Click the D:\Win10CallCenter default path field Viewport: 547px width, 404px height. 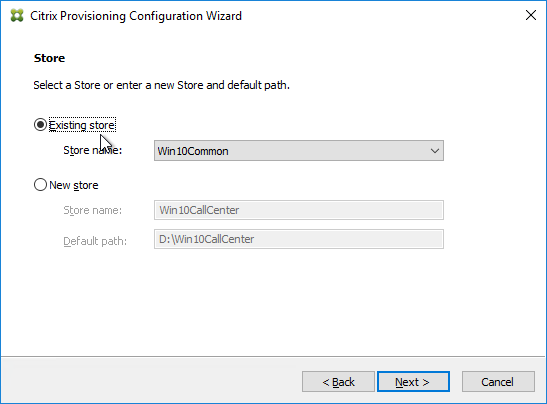coord(299,239)
